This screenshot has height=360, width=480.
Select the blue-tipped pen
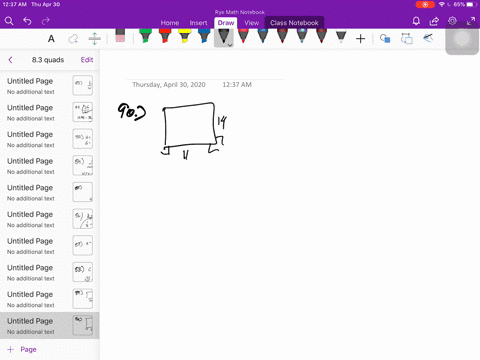[263, 36]
